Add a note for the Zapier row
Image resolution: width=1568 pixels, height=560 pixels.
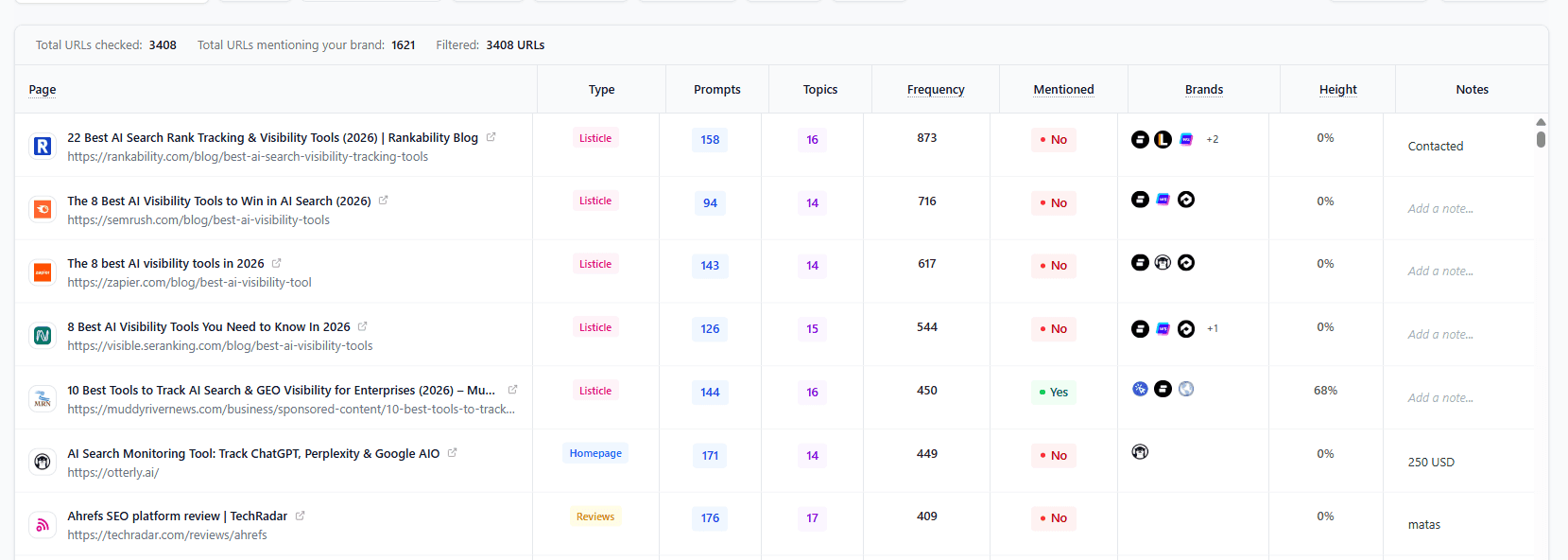coord(1440,271)
